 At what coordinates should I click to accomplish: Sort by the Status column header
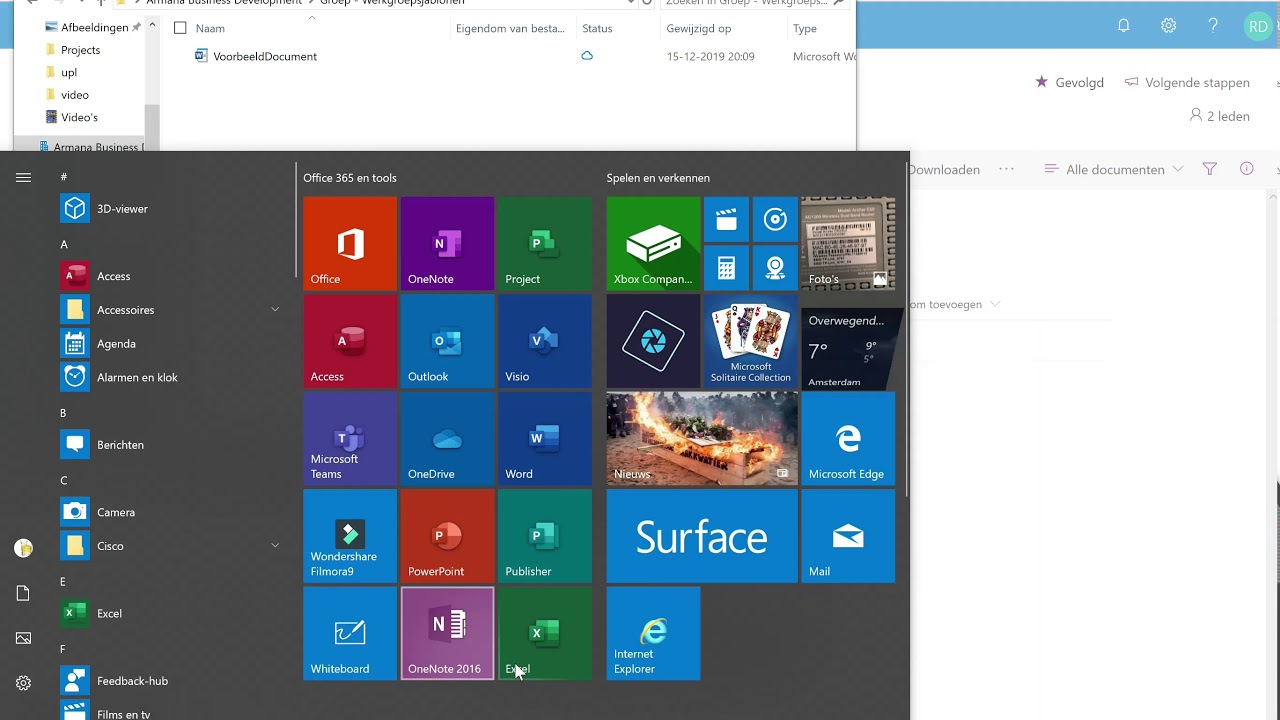597,28
